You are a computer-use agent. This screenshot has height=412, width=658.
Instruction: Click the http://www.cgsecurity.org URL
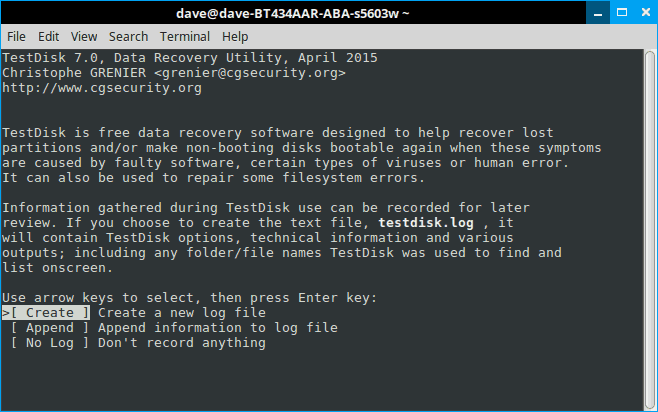[102, 88]
